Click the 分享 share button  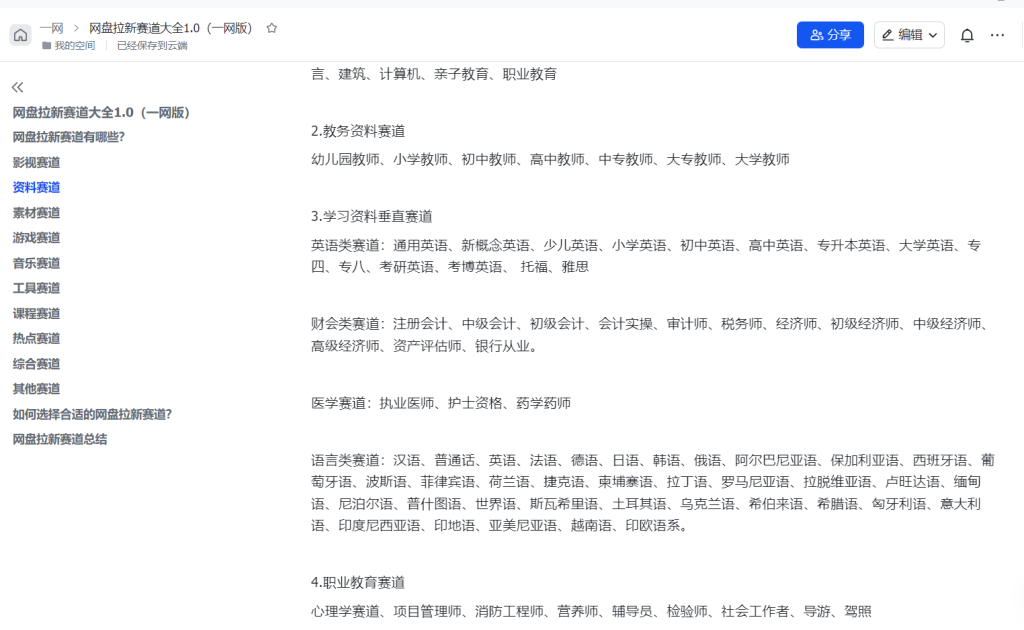tap(830, 34)
